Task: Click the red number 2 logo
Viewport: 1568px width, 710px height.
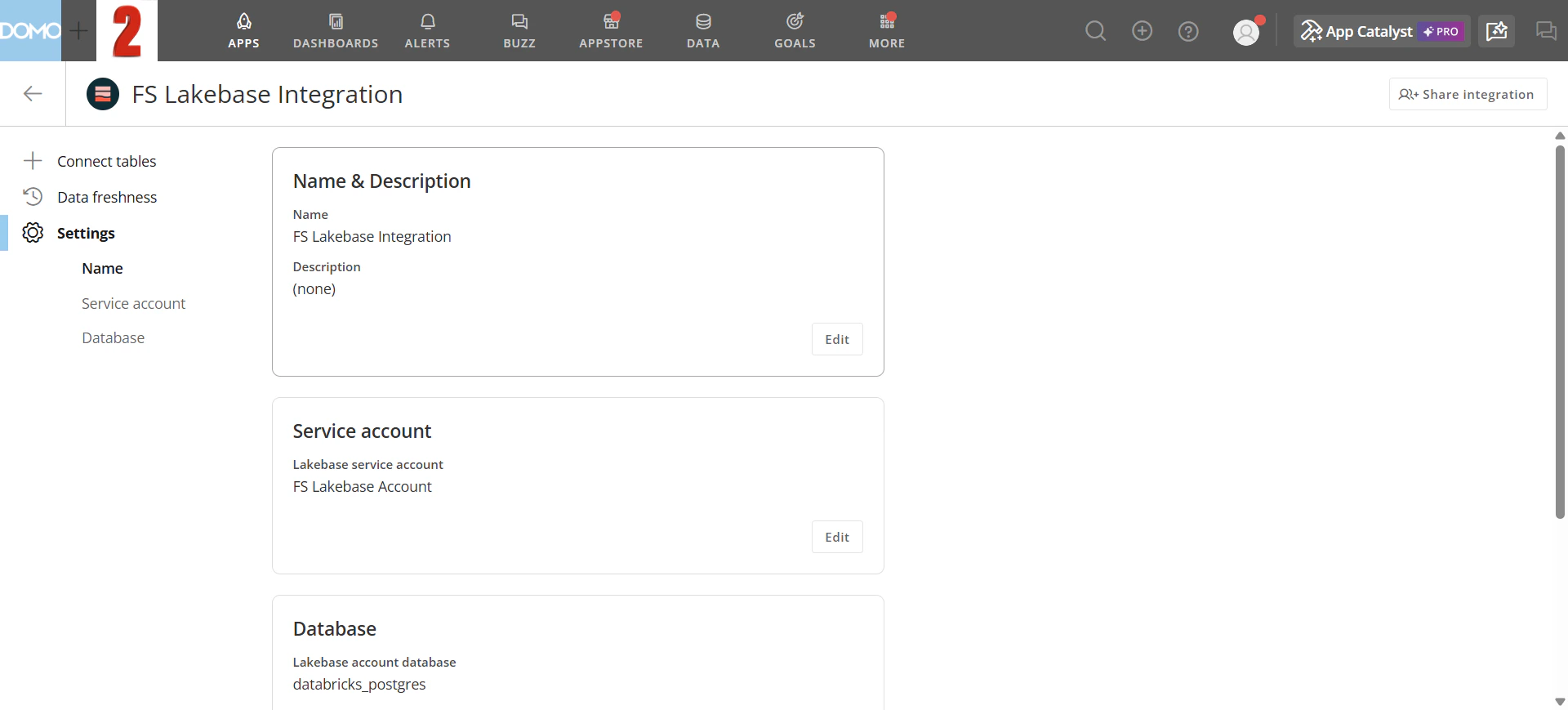Action: pyautogui.click(x=127, y=30)
